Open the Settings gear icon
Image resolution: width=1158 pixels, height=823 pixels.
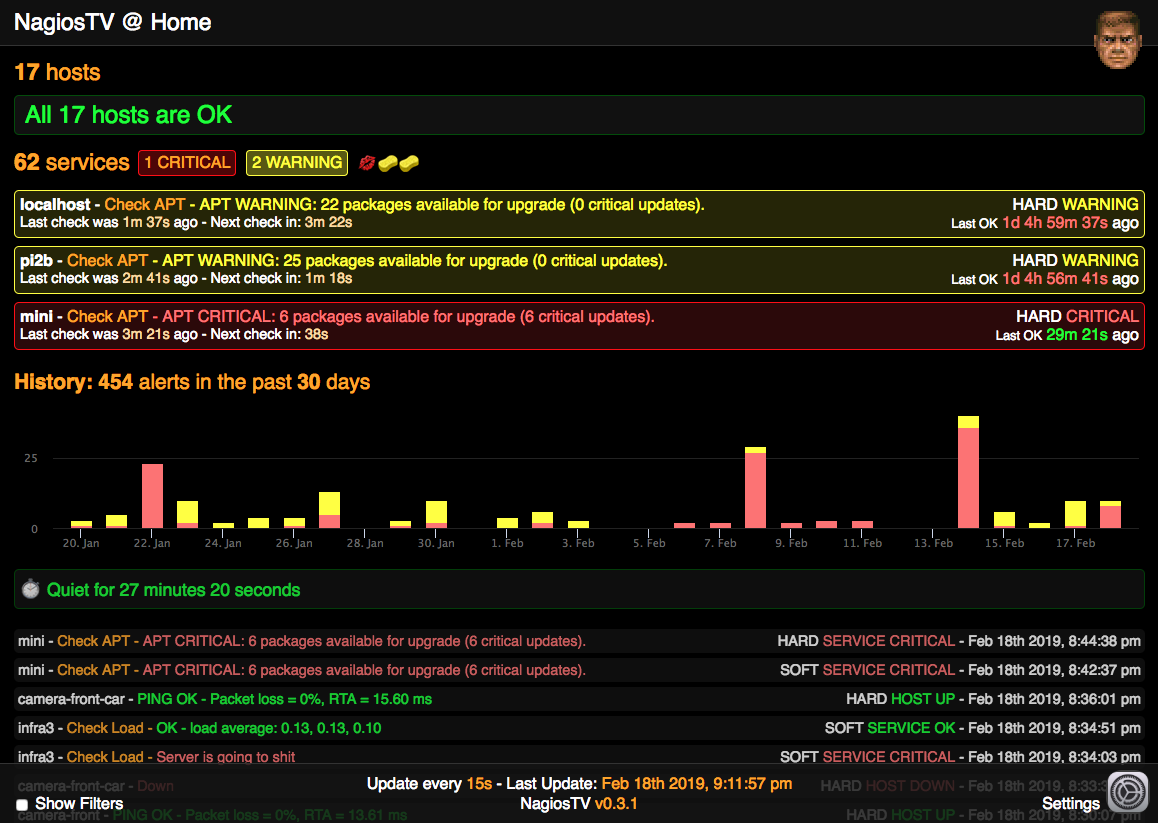pyautogui.click(x=1128, y=793)
